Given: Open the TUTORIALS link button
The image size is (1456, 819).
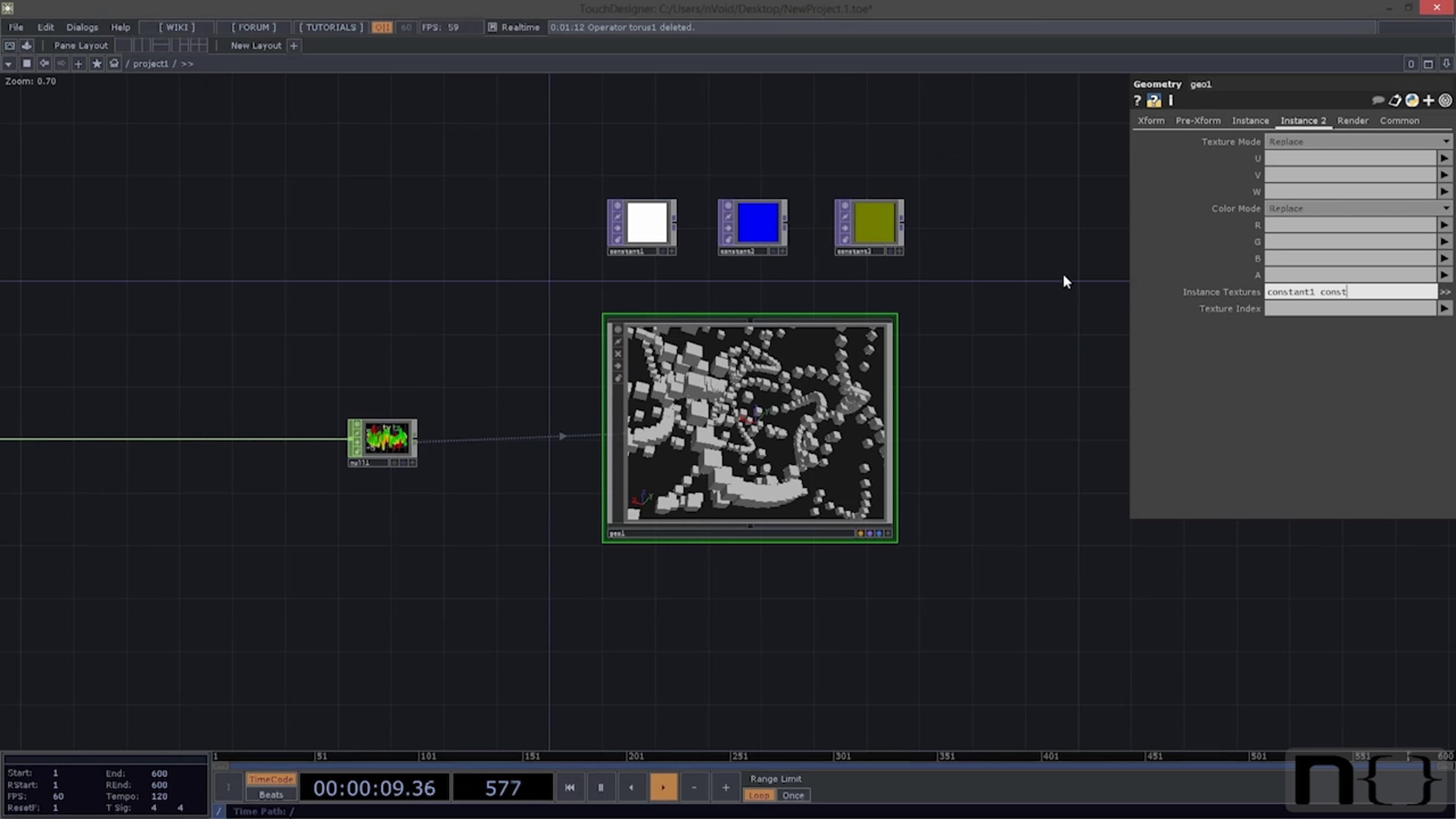Looking at the screenshot, I should pos(331,27).
